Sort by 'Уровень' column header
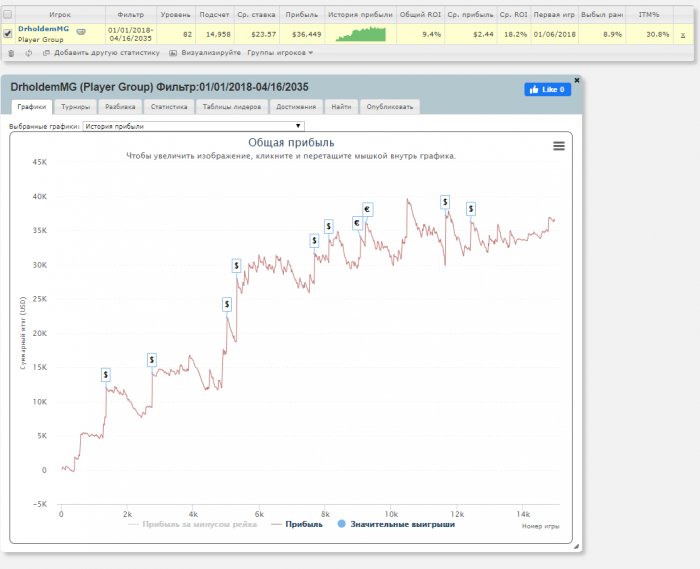 coord(175,15)
